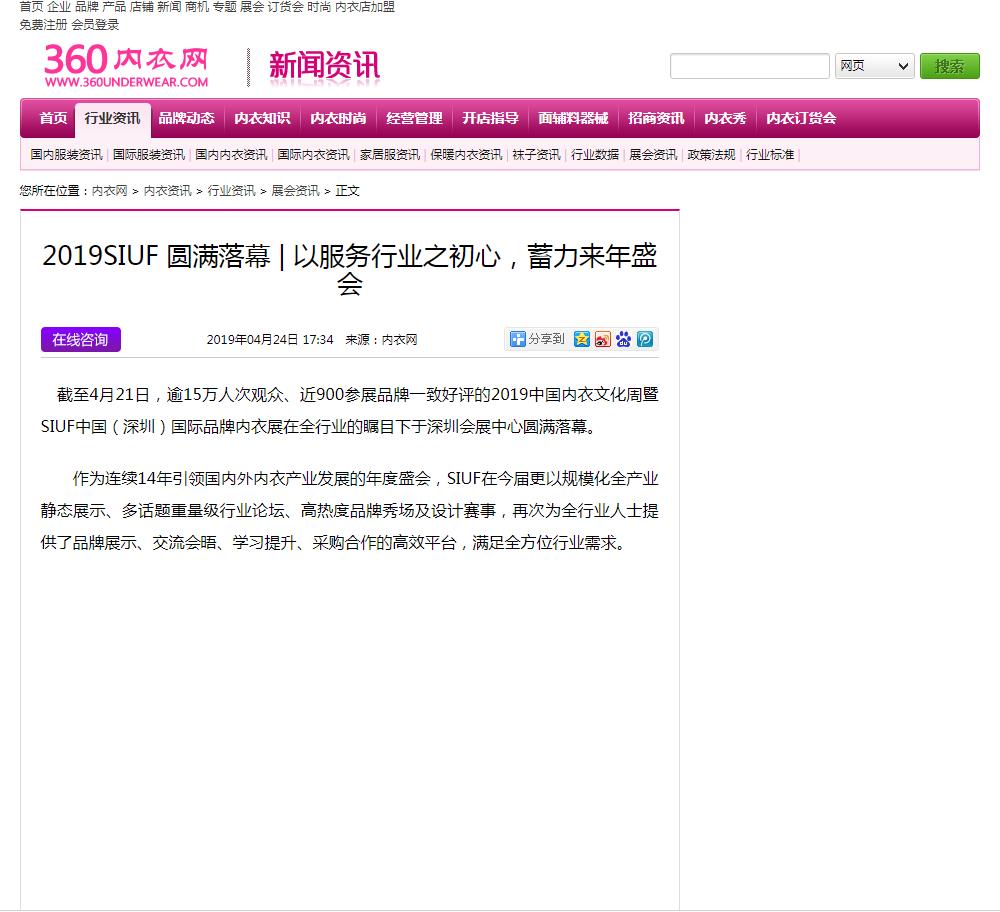Image resolution: width=1000 pixels, height=912 pixels.
Task: Go to 国际内衣资讯 subcategory
Action: click(313, 155)
